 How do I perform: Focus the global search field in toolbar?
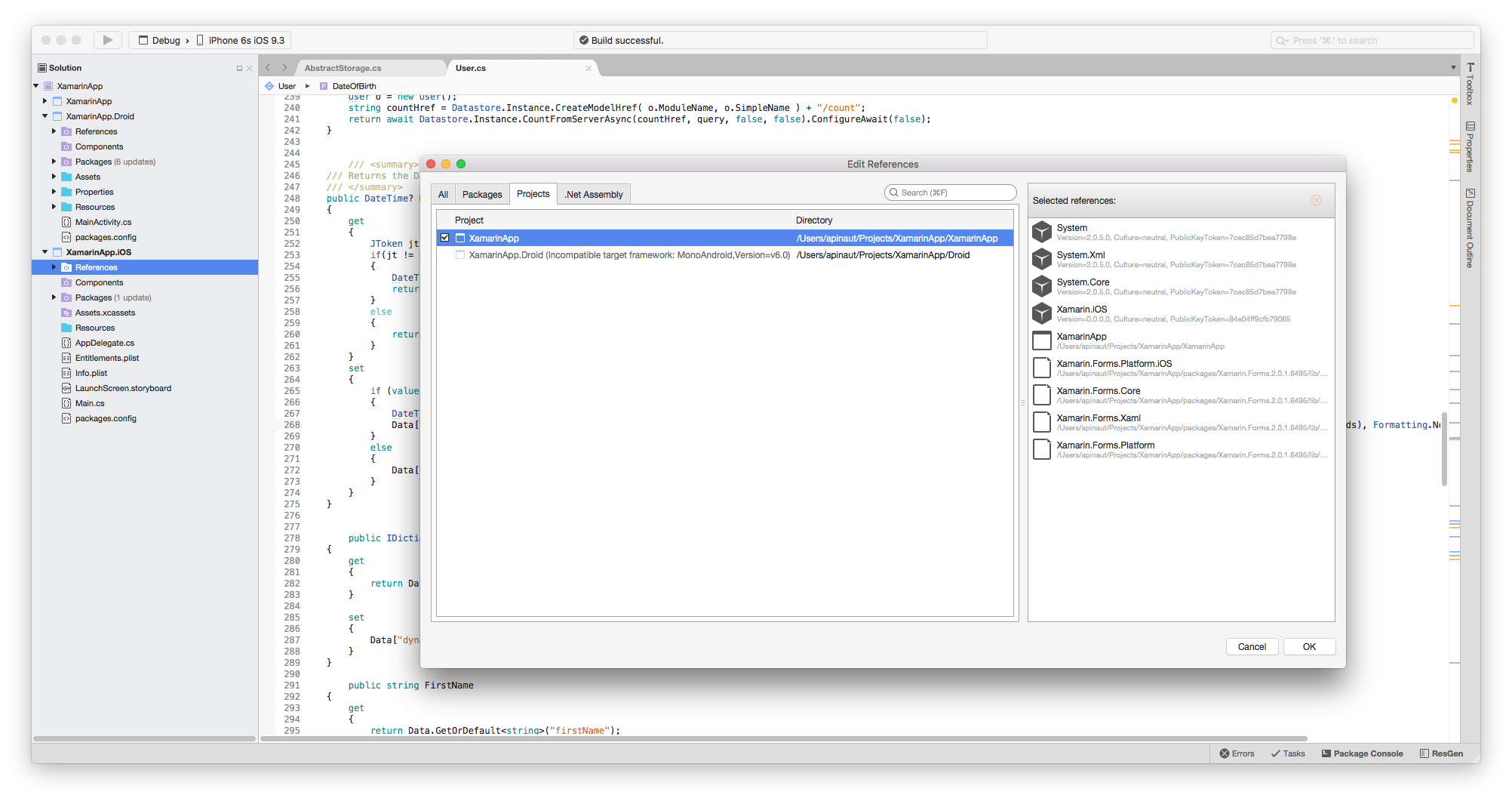1372,40
